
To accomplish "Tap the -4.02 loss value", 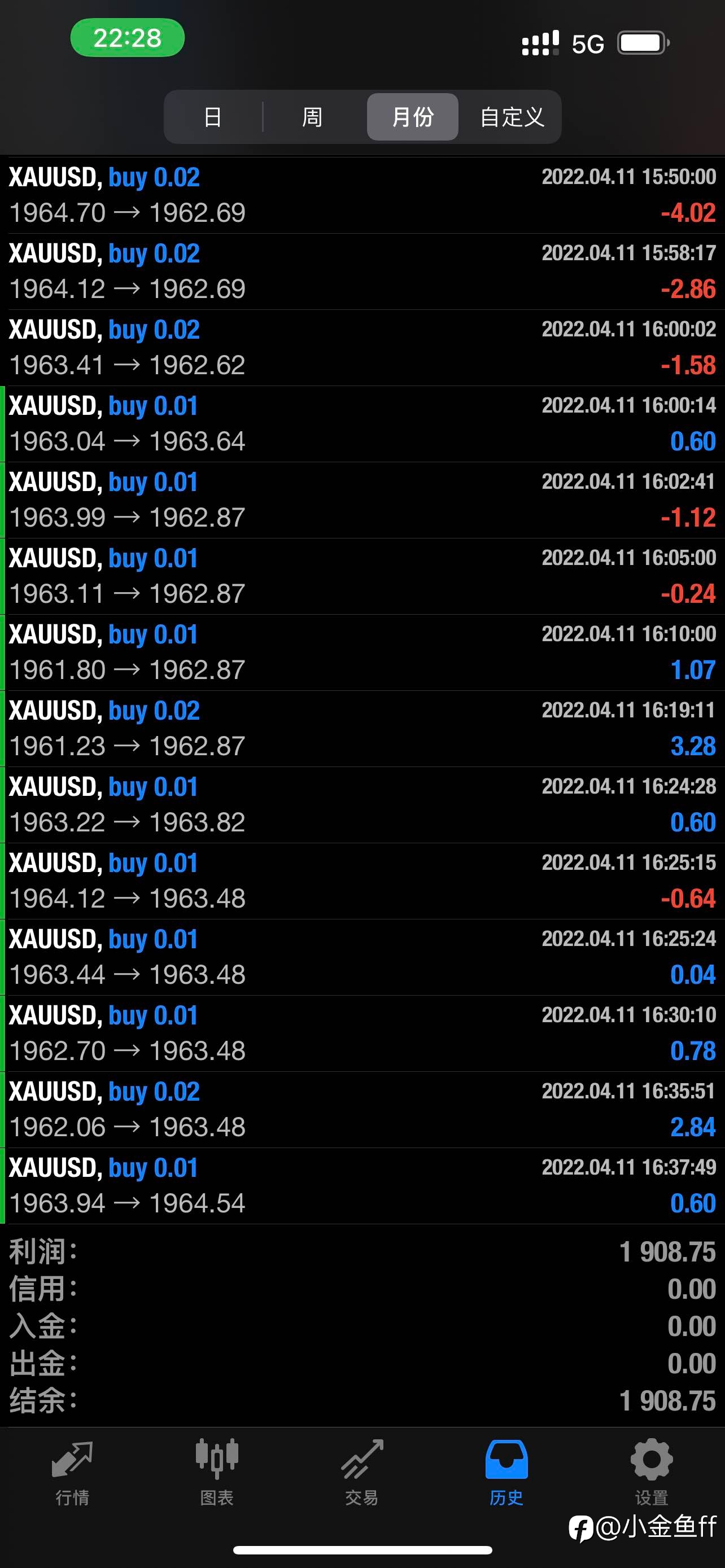I will tap(688, 212).
